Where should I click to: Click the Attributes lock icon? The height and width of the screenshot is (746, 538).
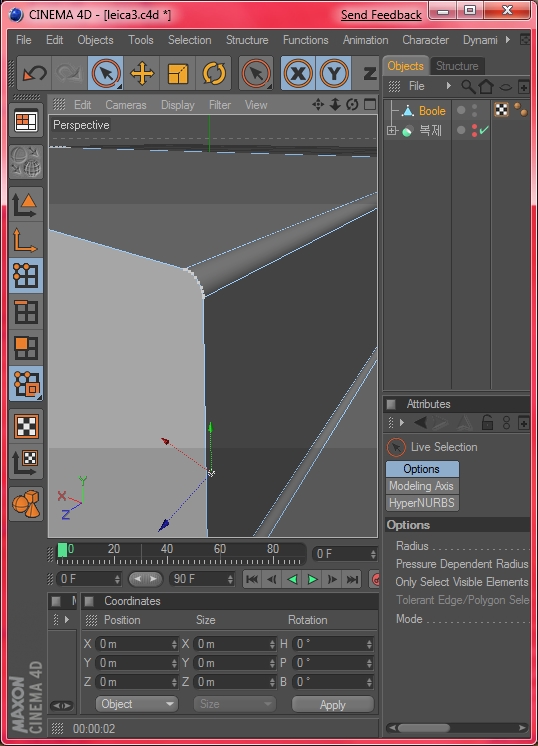click(487, 422)
